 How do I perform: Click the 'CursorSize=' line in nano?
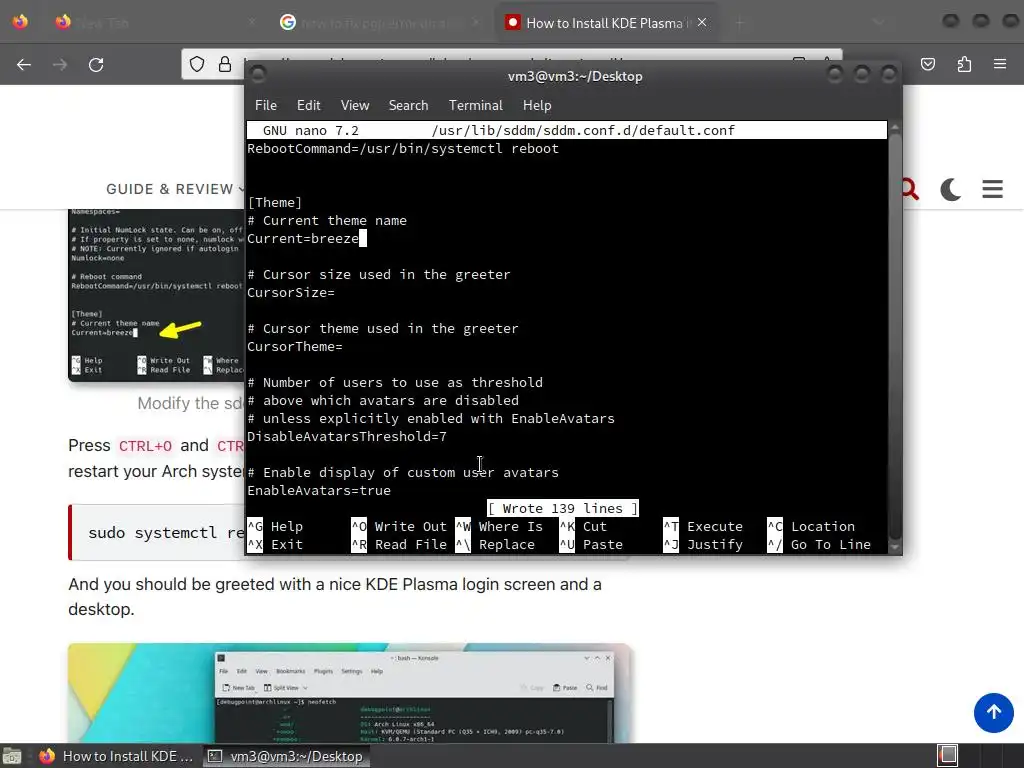(x=291, y=293)
